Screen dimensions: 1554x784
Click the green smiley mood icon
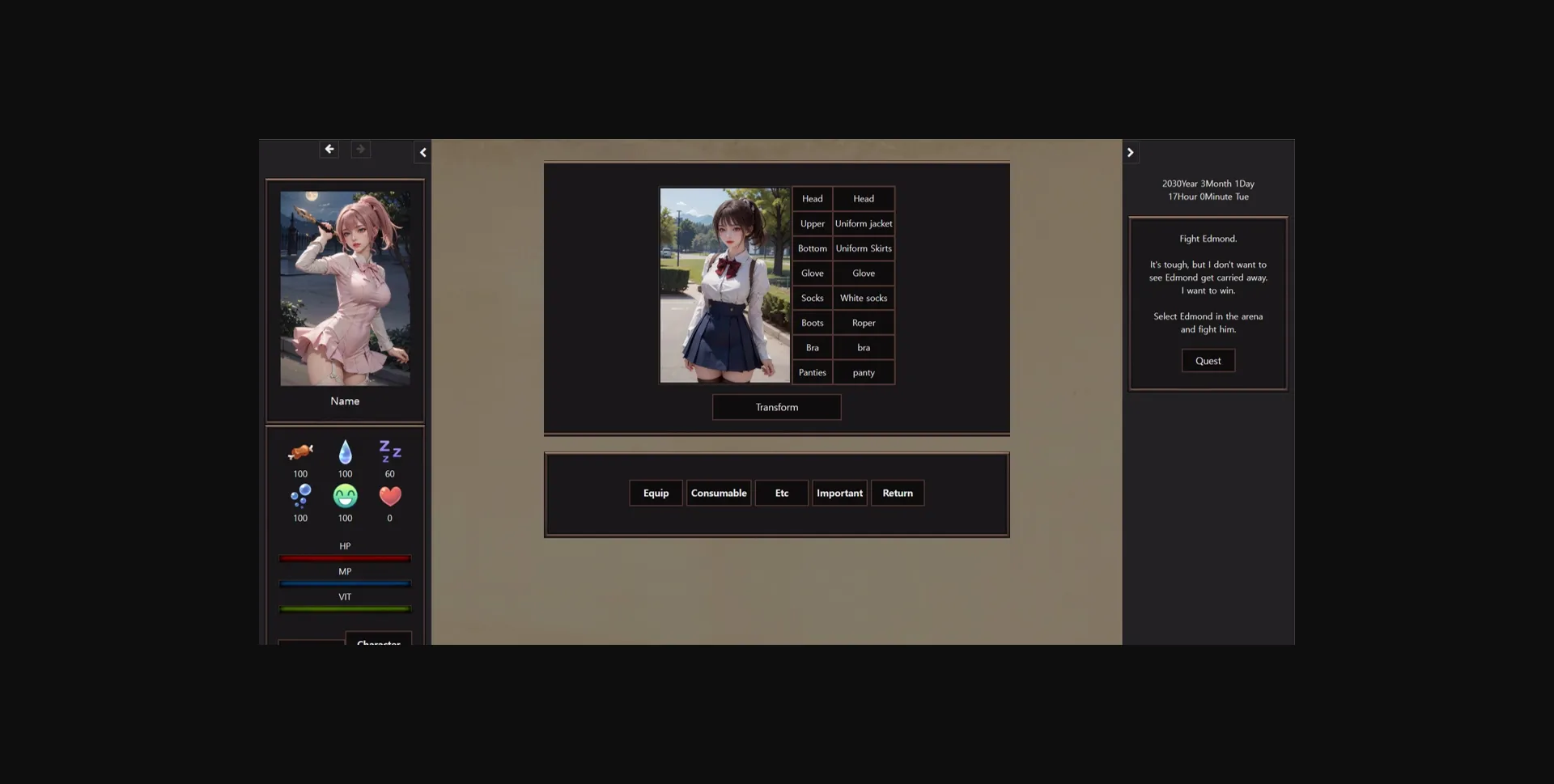(x=345, y=495)
